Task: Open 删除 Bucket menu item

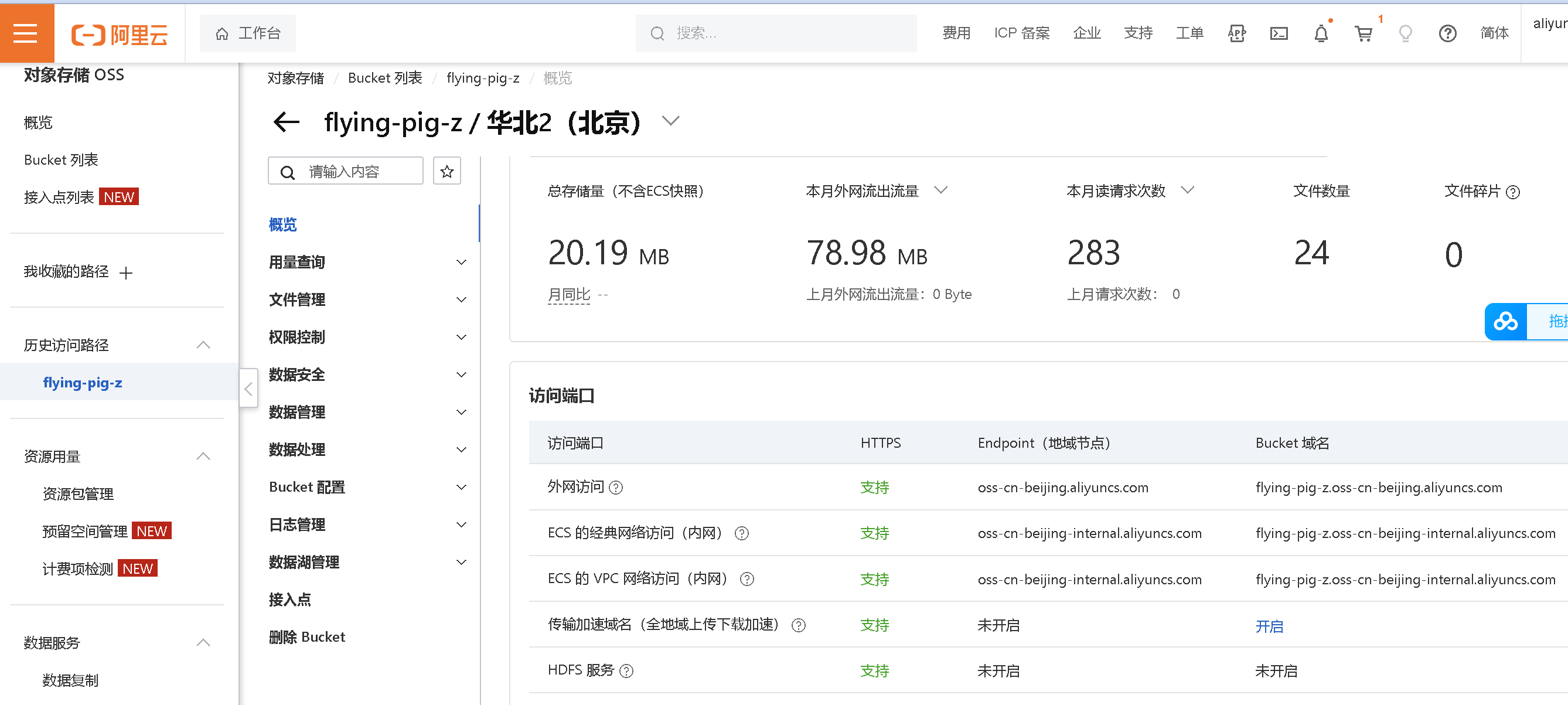Action: 307,638
